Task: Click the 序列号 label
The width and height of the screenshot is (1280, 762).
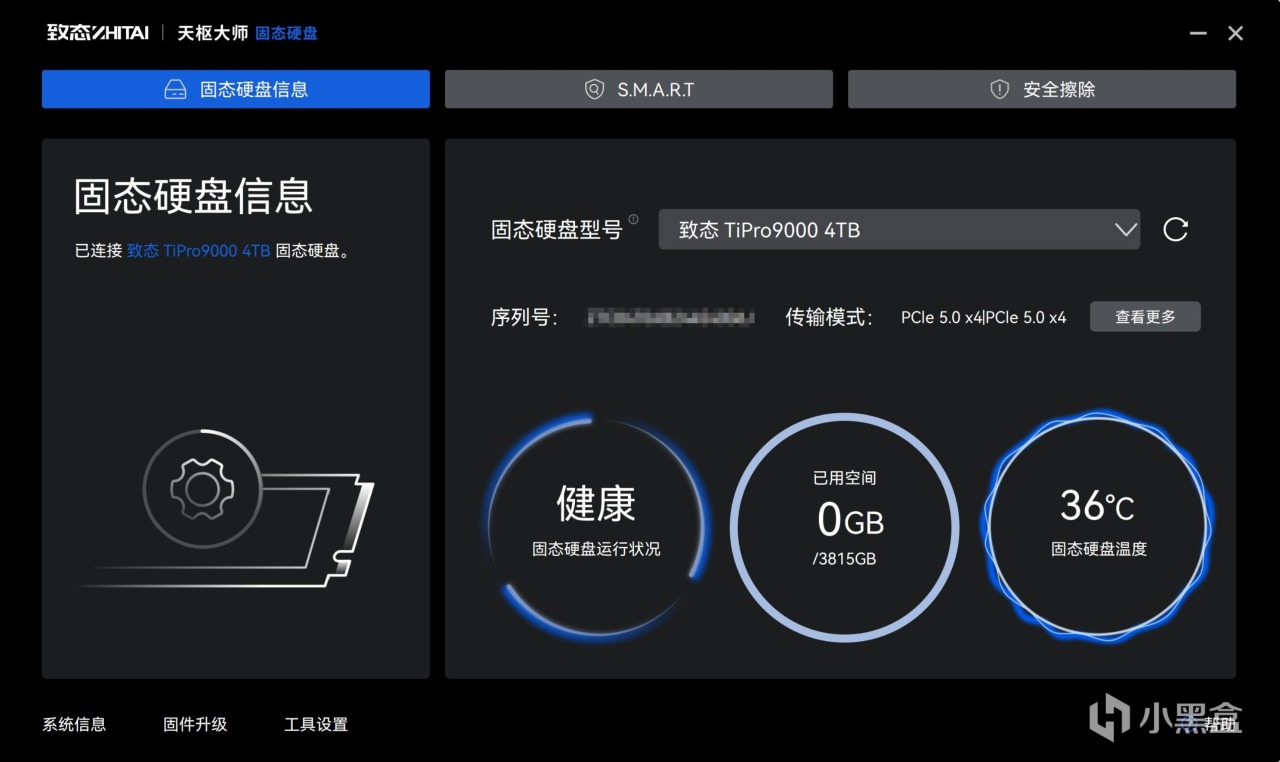Action: tap(524, 317)
